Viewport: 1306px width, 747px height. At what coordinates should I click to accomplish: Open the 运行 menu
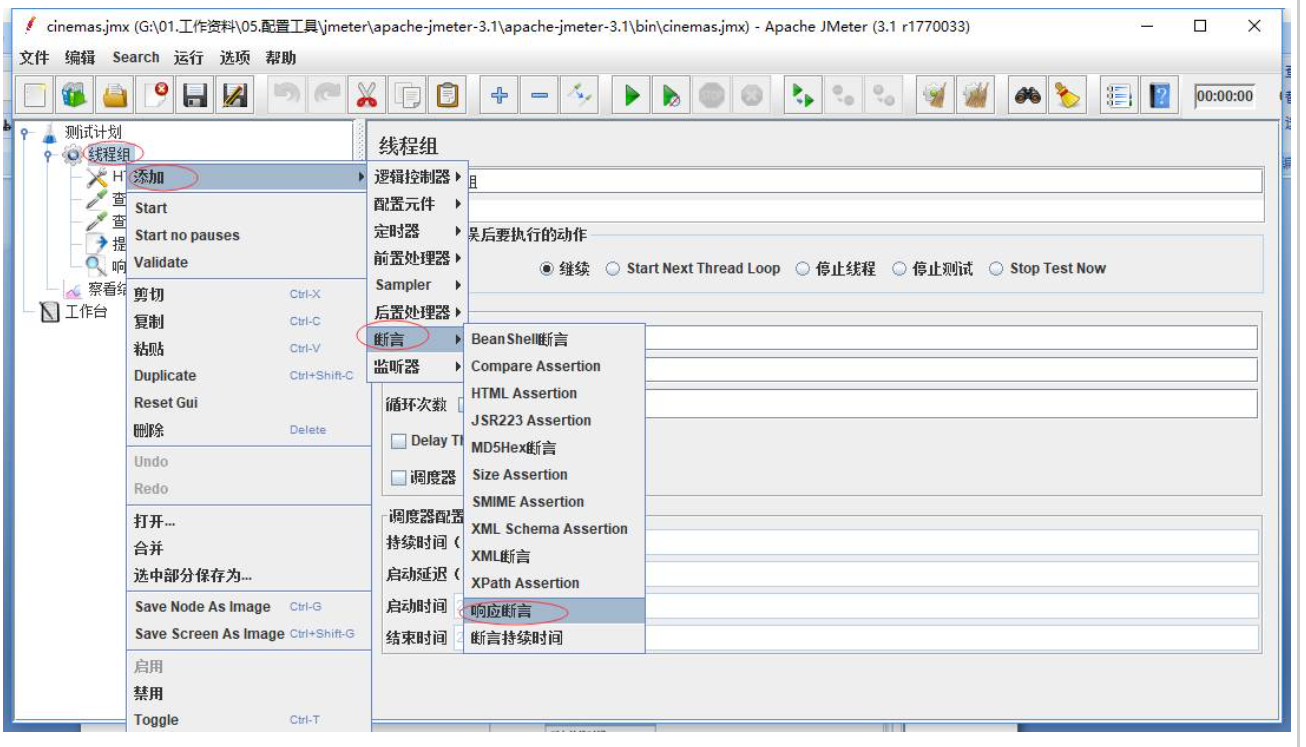pyautogui.click(x=188, y=58)
